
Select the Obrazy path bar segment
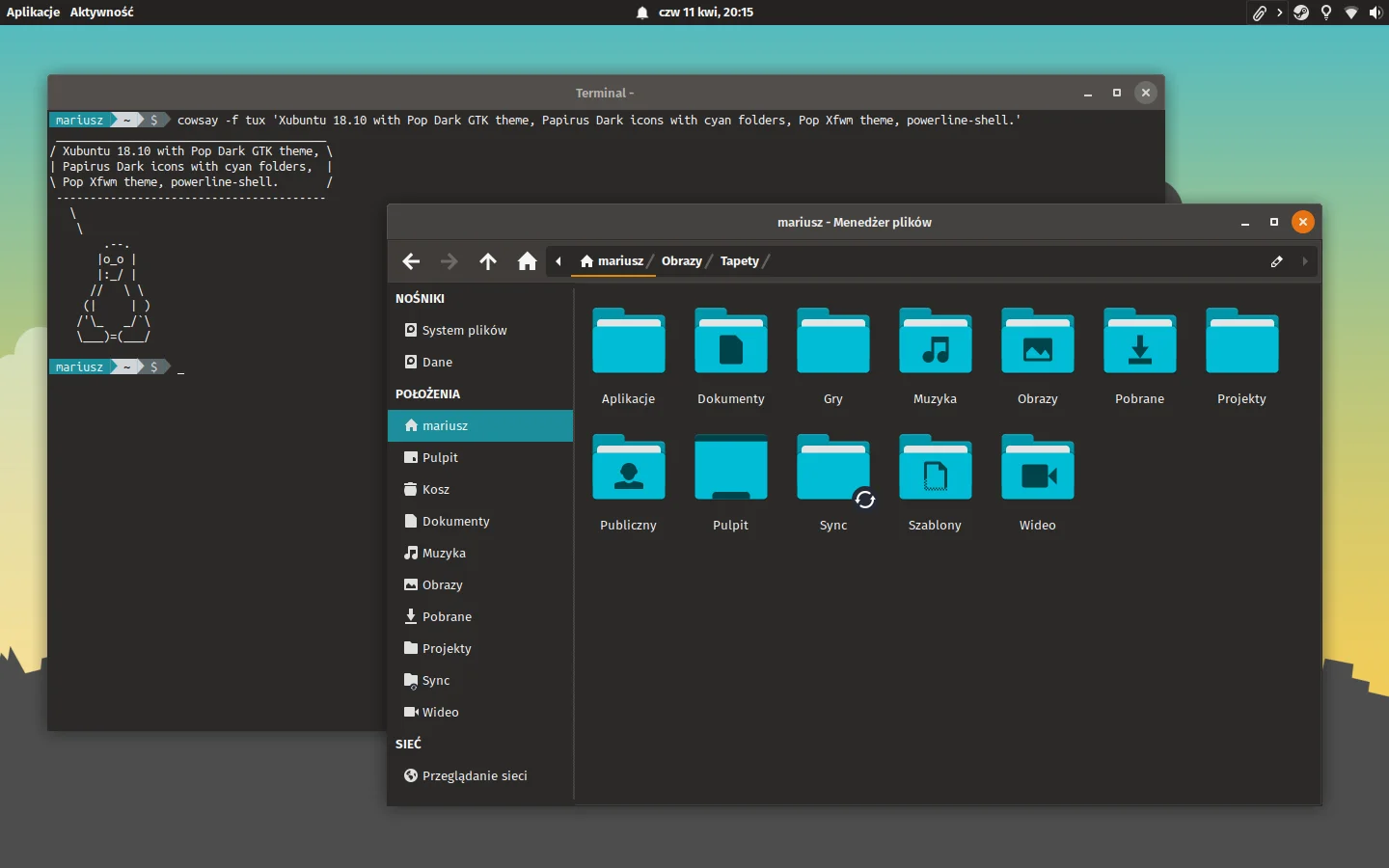(x=682, y=261)
